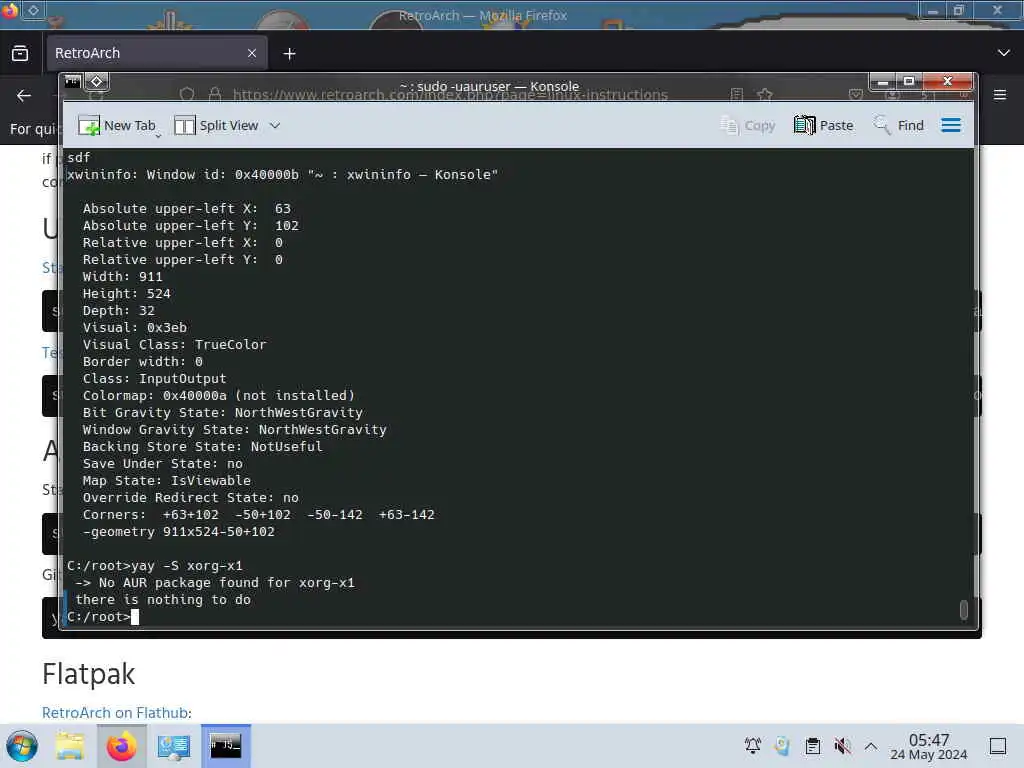Viewport: 1024px width, 768px height.
Task: Click 'Map State: IsViewable' line
Action: 167,480
